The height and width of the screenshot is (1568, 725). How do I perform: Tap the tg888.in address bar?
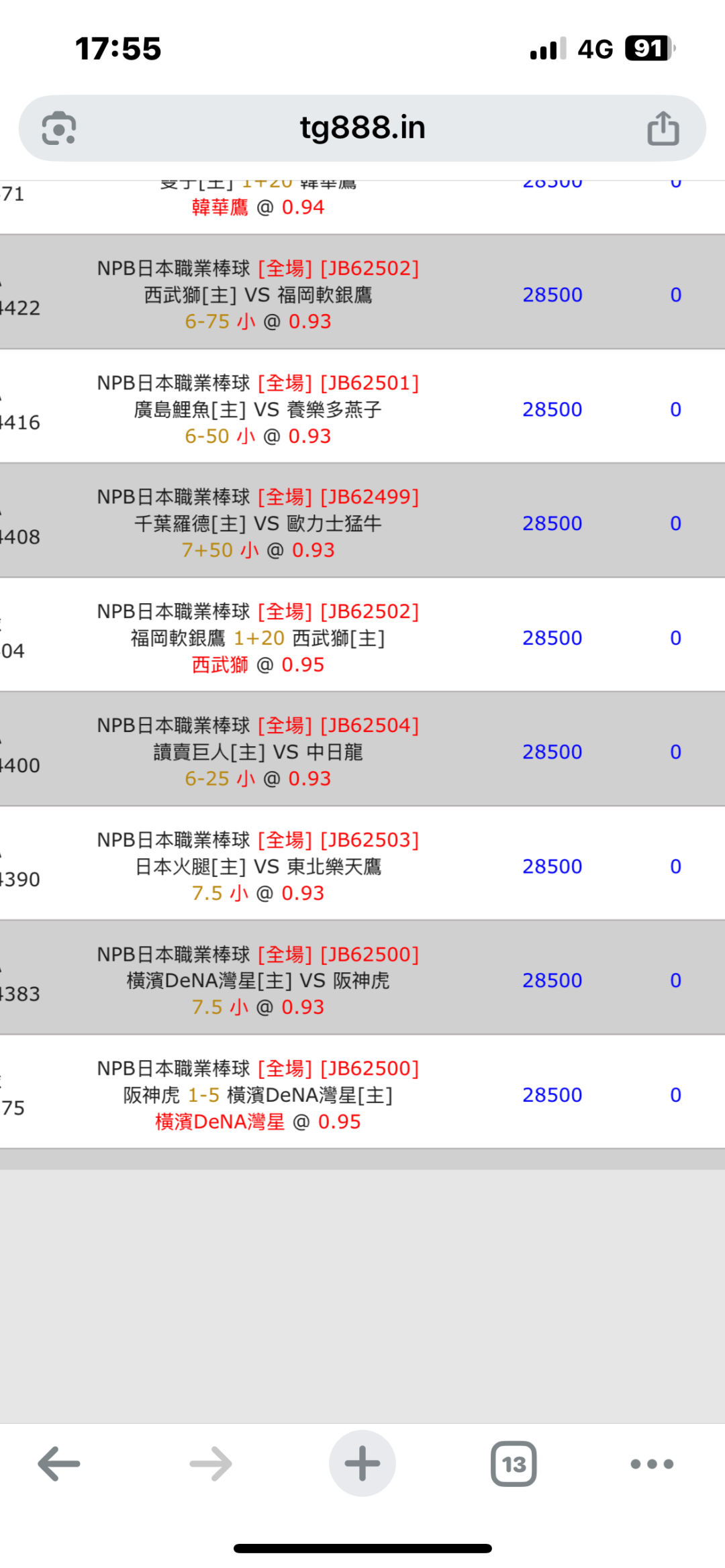(x=362, y=127)
